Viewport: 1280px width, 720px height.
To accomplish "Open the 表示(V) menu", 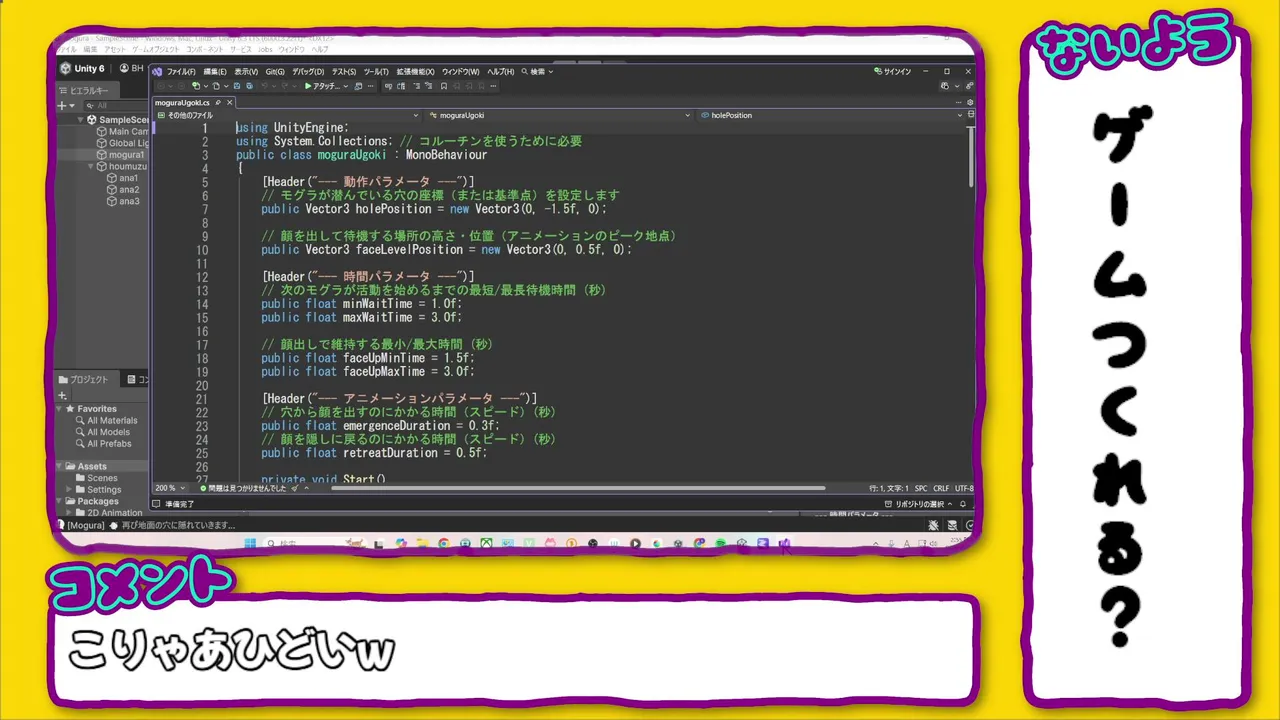I will (246, 72).
